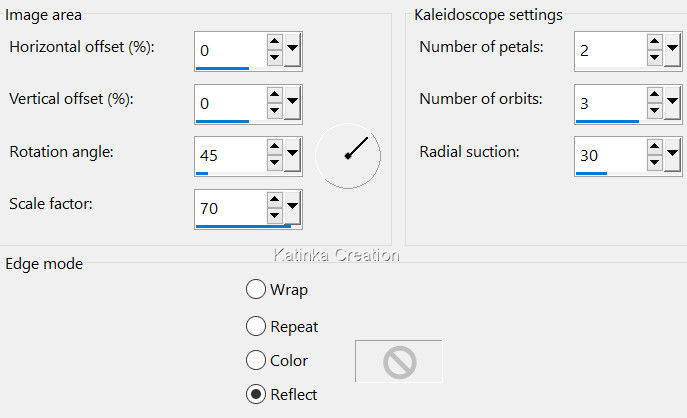This screenshot has height=418, width=687.
Task: Click the Vertical offset value field
Action: [x=230, y=101]
